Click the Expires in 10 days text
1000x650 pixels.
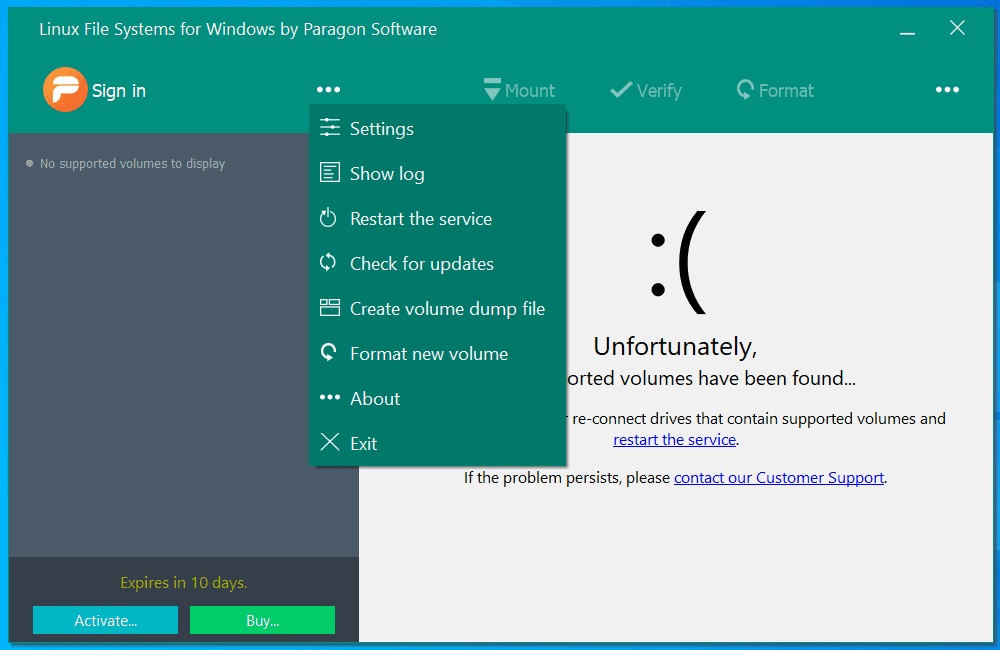pos(184,582)
